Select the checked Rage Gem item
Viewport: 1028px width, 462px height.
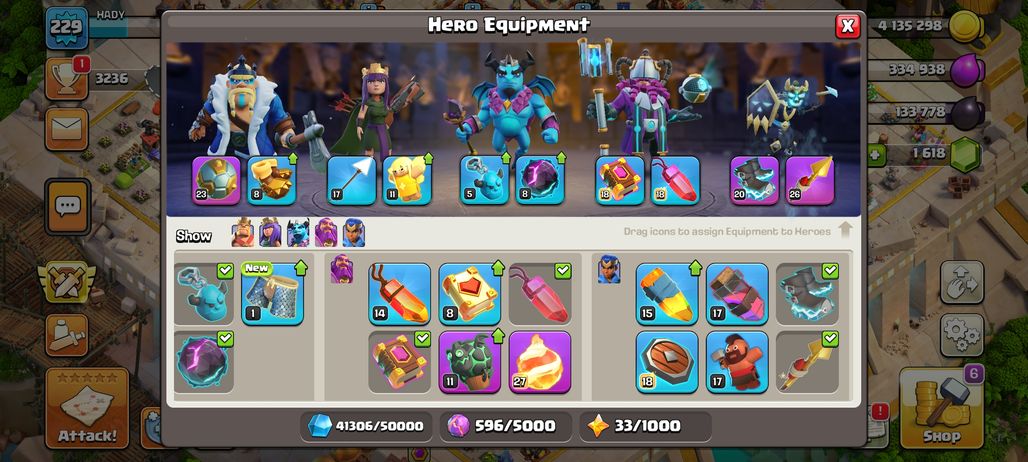pyautogui.click(x=540, y=294)
